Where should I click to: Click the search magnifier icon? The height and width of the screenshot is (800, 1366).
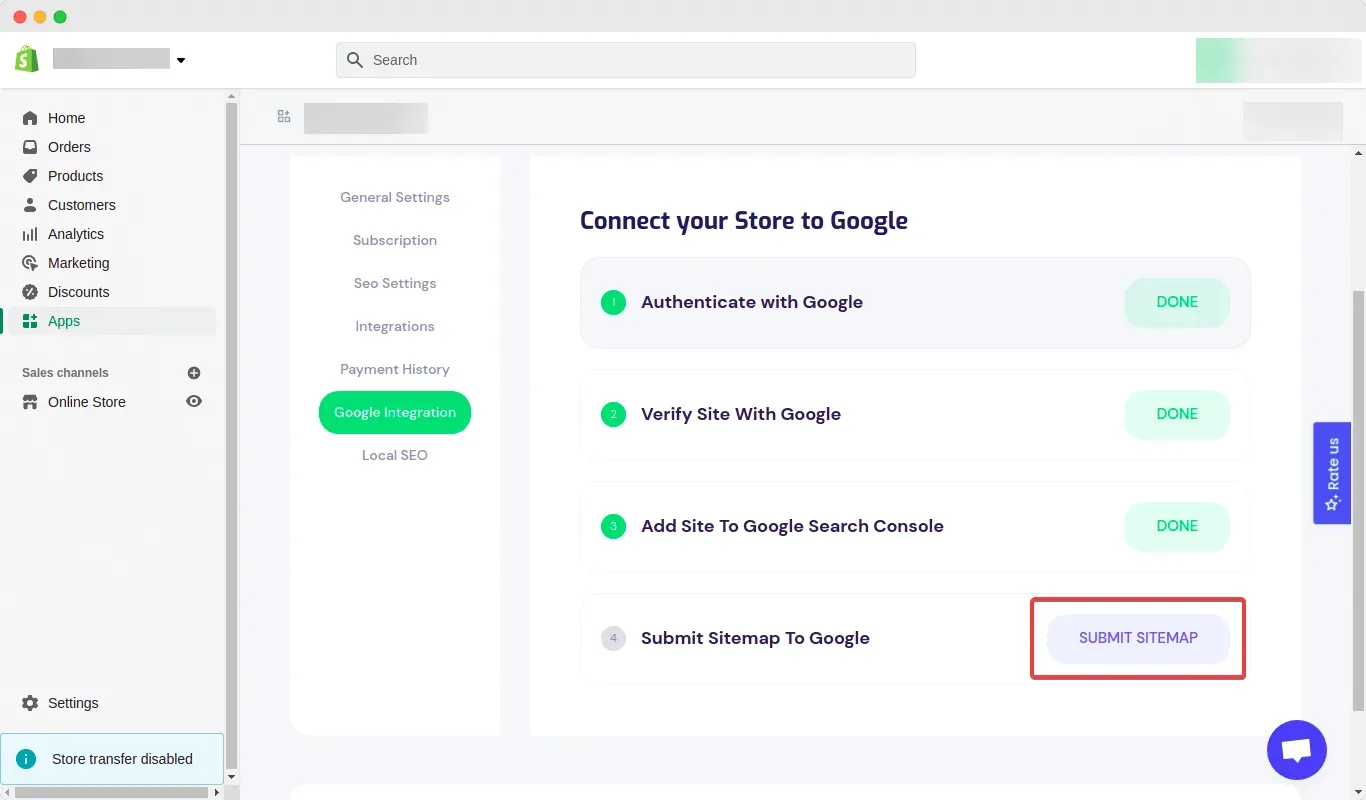(354, 60)
